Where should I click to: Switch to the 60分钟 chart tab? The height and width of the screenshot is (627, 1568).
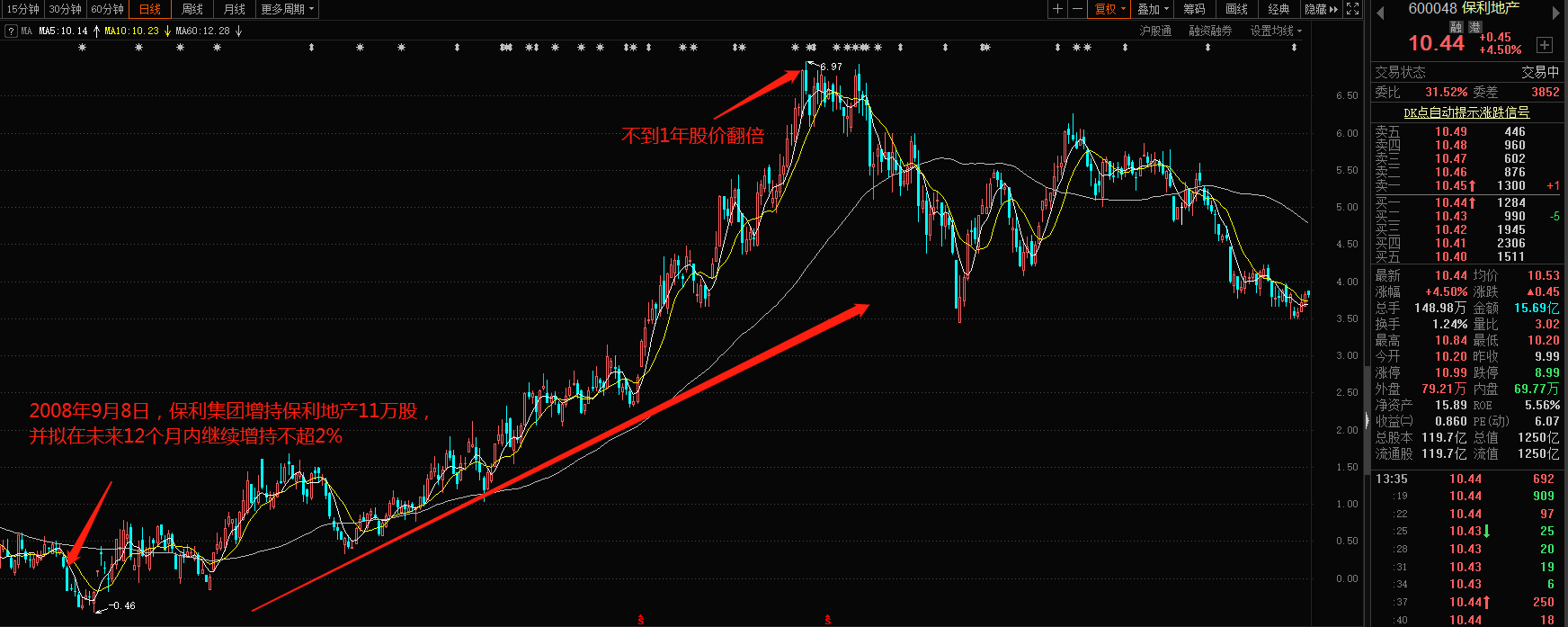[107, 9]
